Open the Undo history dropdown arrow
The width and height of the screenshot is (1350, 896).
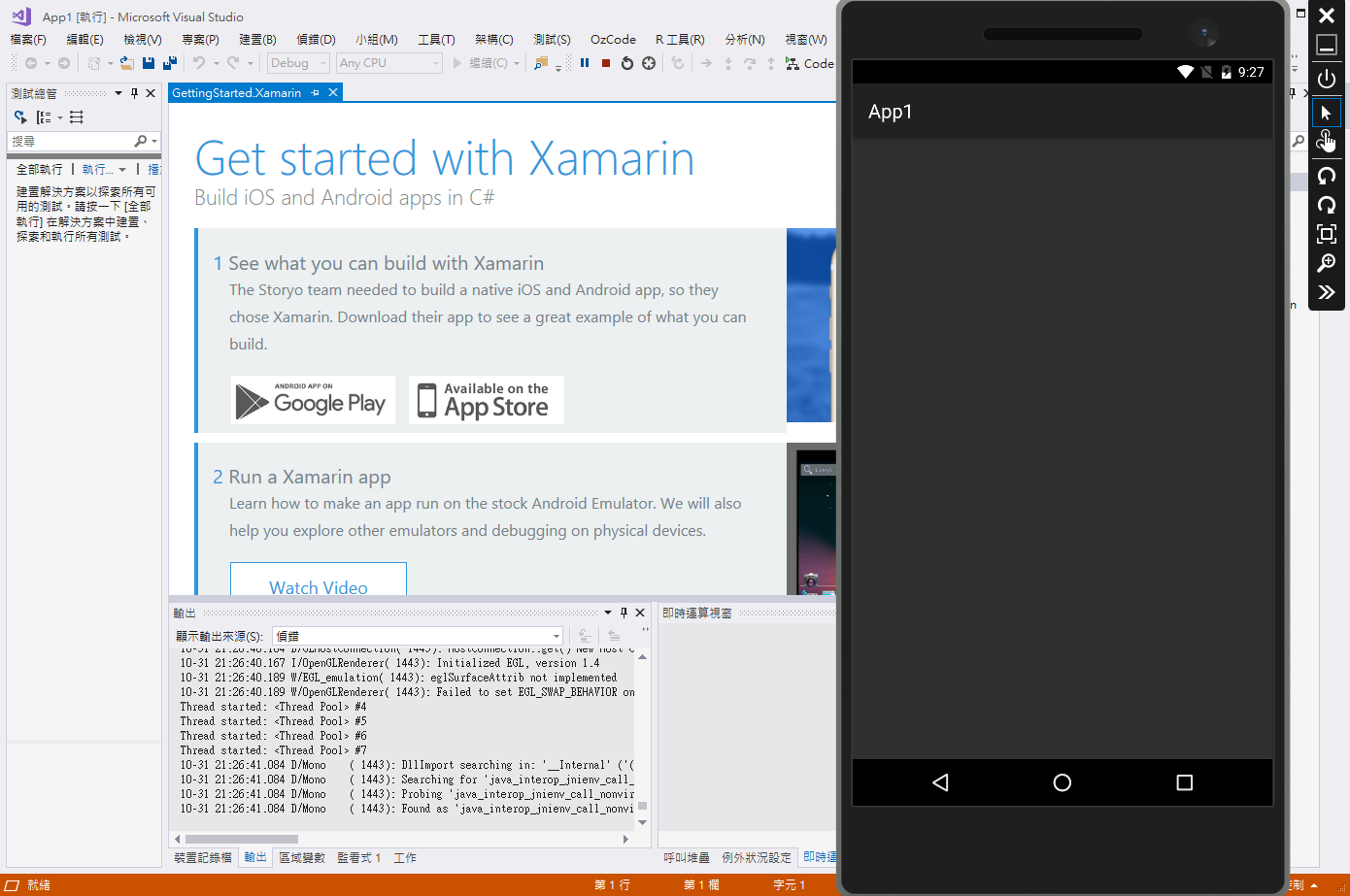point(216,63)
